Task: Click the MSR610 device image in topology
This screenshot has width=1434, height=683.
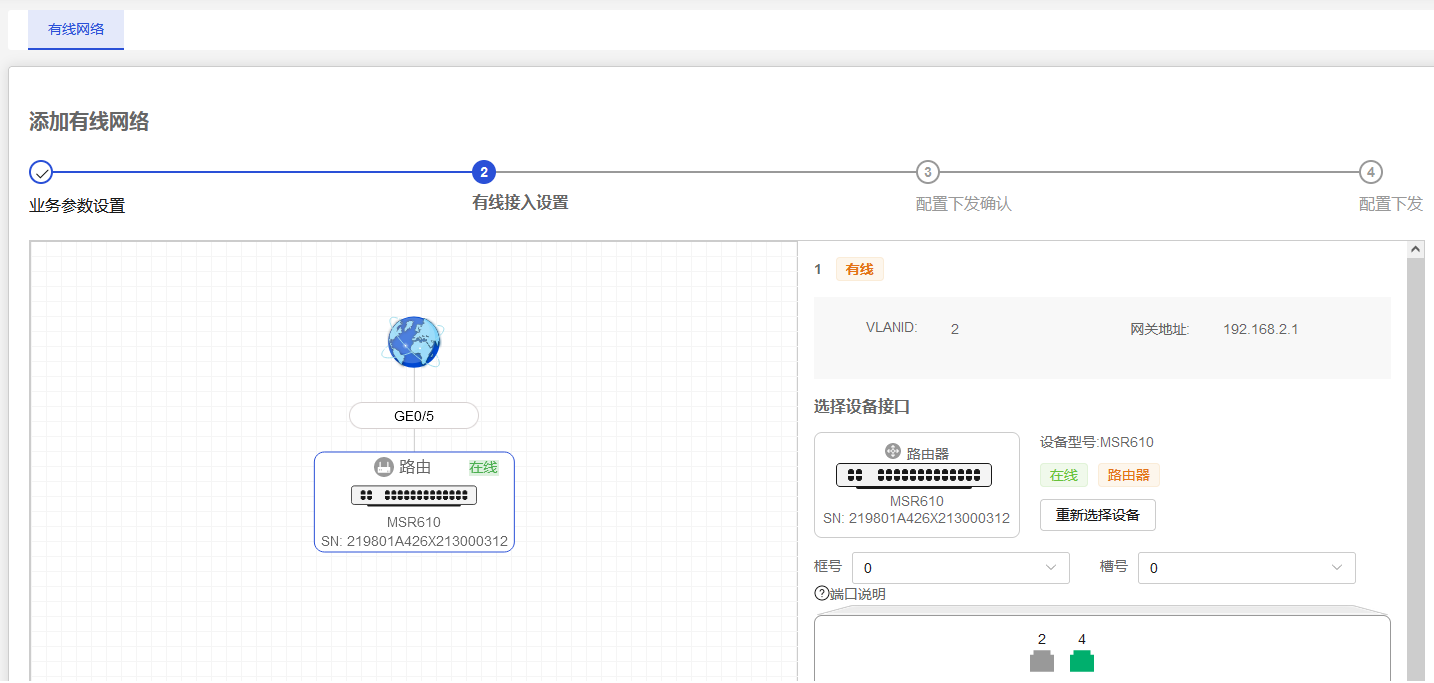Action: click(414, 495)
